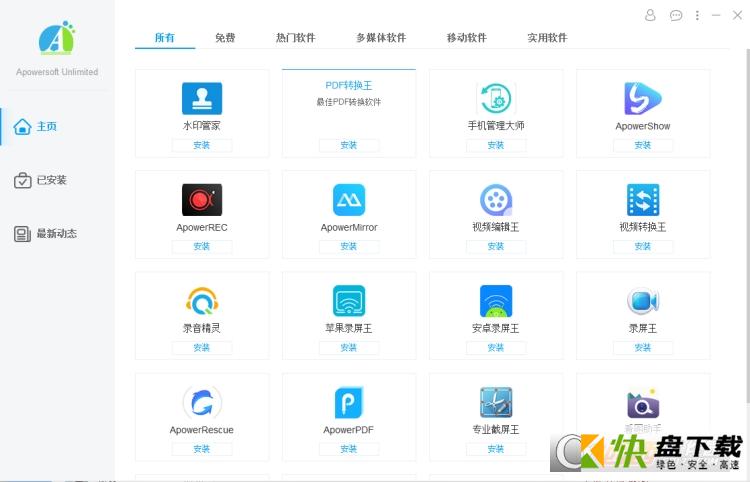Install 手机管理大师 with its 安装 button
This screenshot has width=750, height=482.
click(x=496, y=145)
